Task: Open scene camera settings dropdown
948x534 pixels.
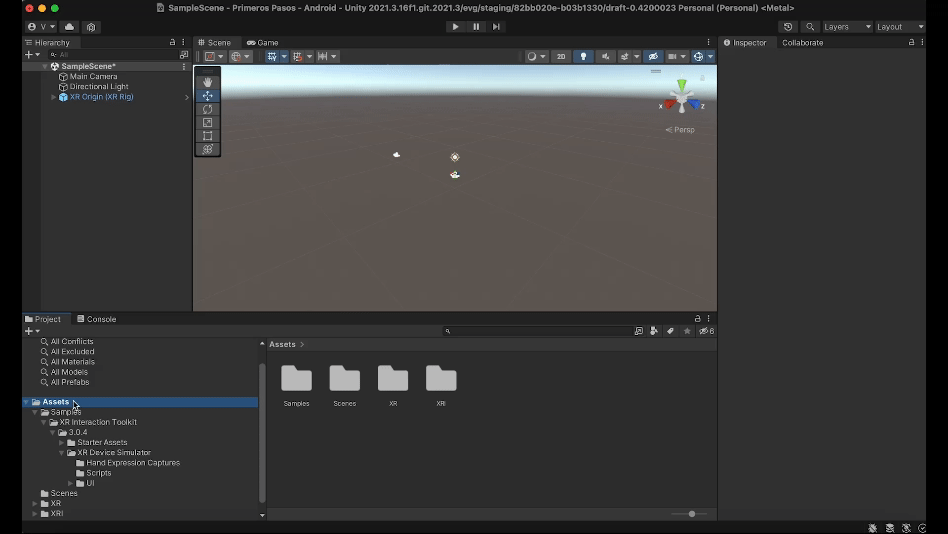Action: pyautogui.click(x=677, y=56)
